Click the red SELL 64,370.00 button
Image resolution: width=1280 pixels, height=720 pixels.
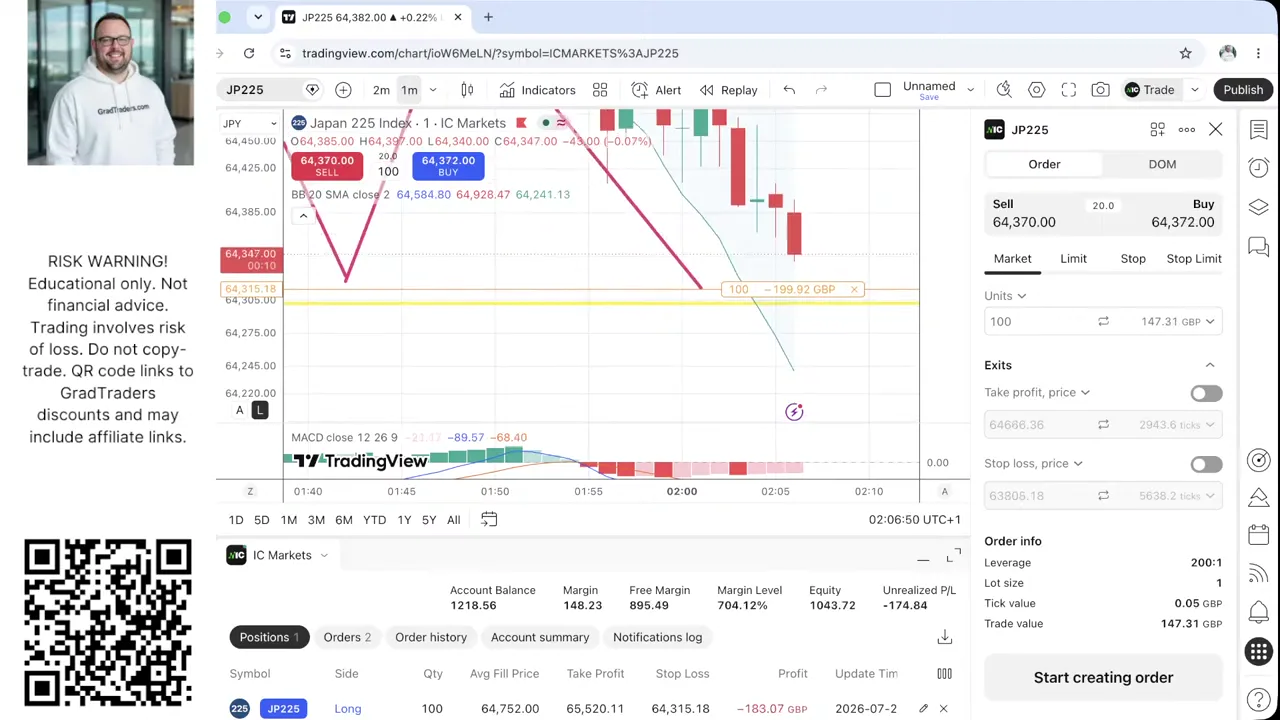pos(327,165)
